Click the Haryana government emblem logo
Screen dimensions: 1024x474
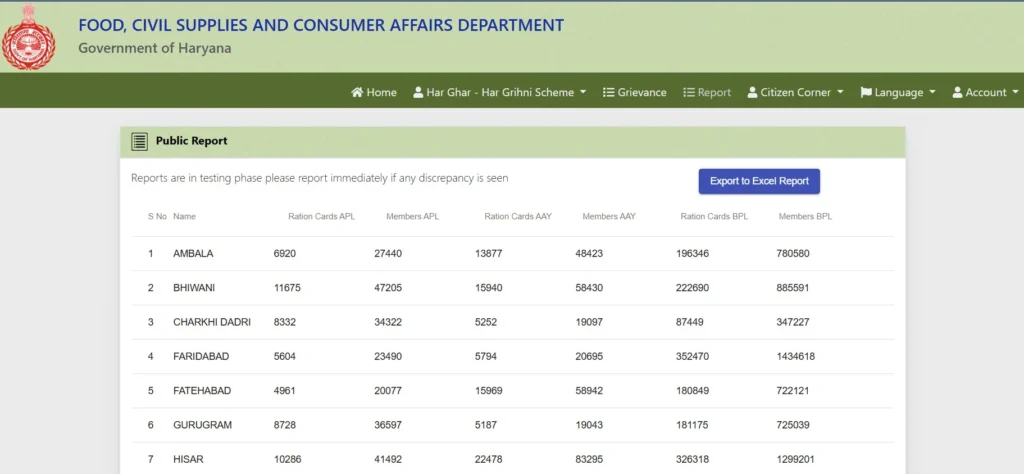(x=28, y=37)
